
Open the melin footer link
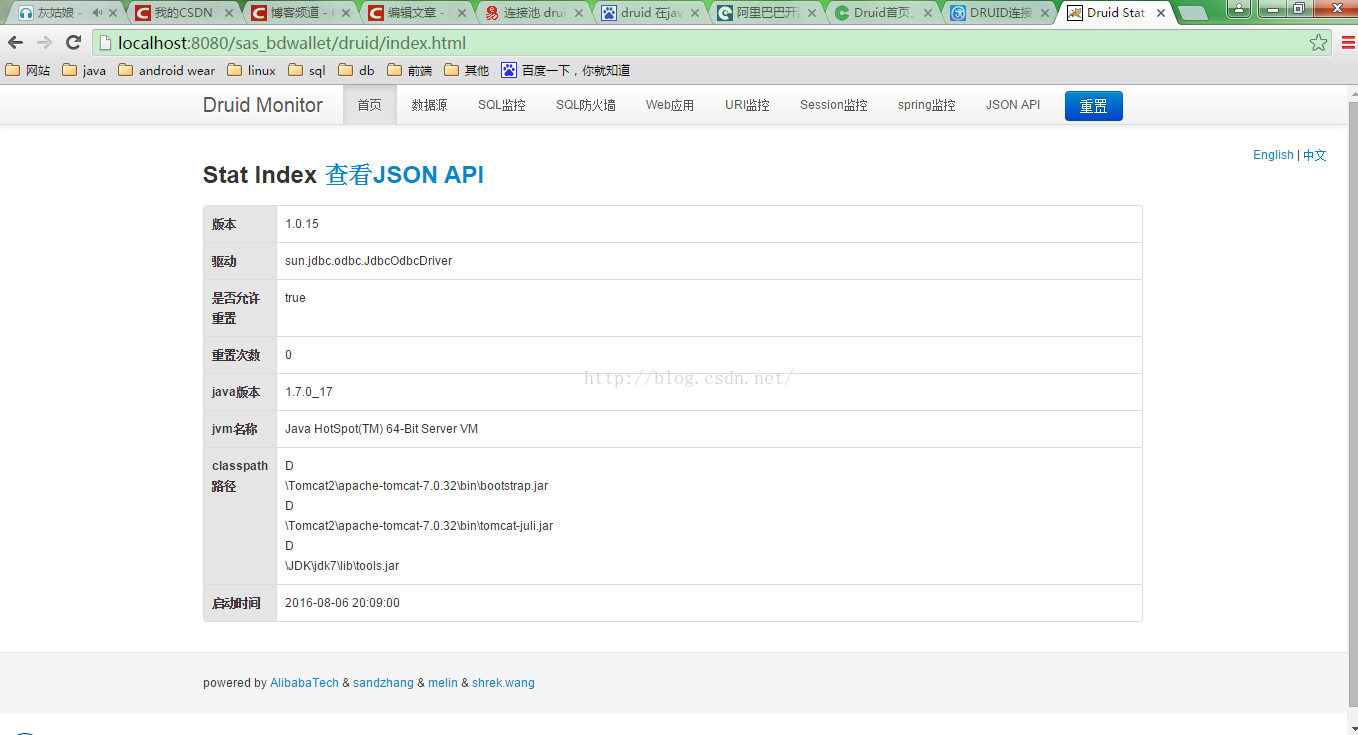443,683
